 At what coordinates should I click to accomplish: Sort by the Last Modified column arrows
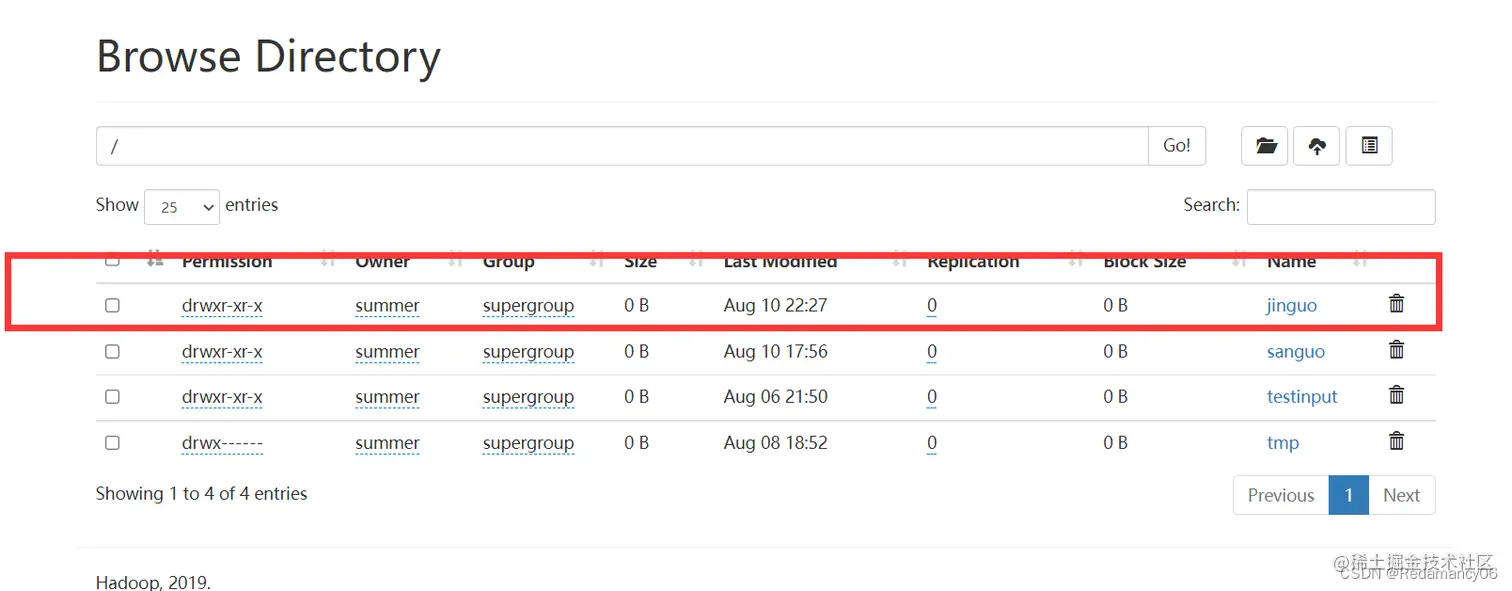(900, 261)
